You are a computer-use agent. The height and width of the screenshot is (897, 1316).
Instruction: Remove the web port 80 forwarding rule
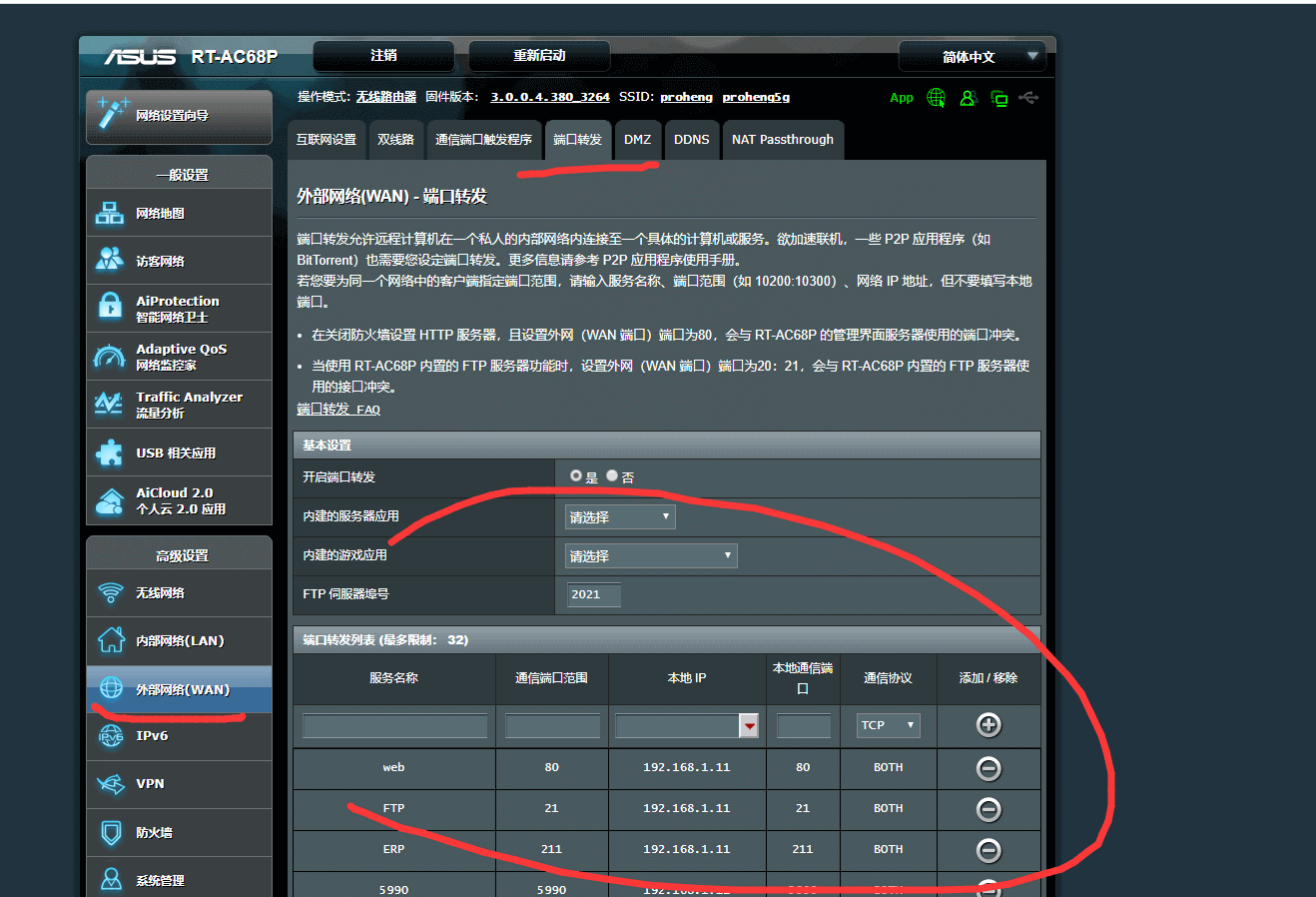coord(988,768)
